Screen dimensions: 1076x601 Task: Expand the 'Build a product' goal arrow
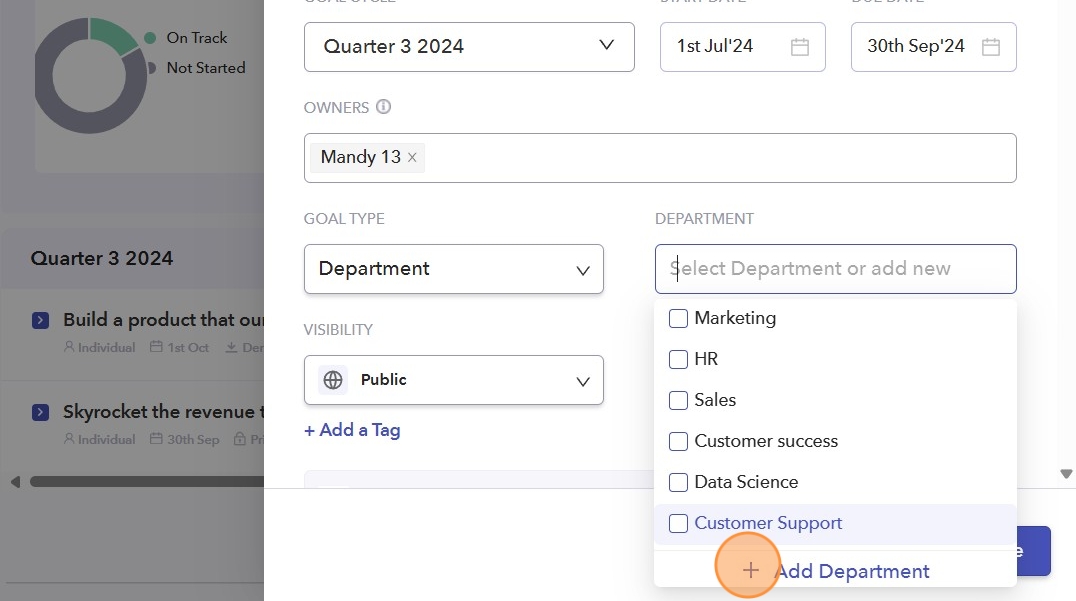tap(40, 320)
